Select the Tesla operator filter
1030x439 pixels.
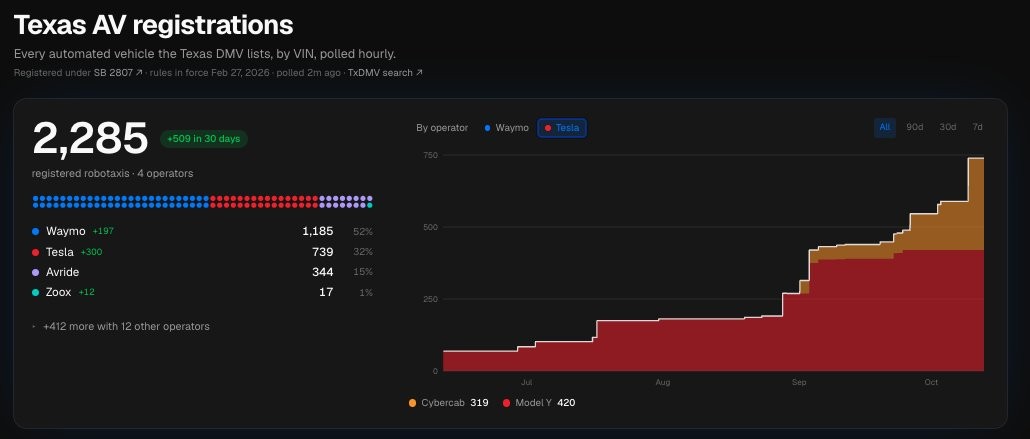pyautogui.click(x=562, y=127)
